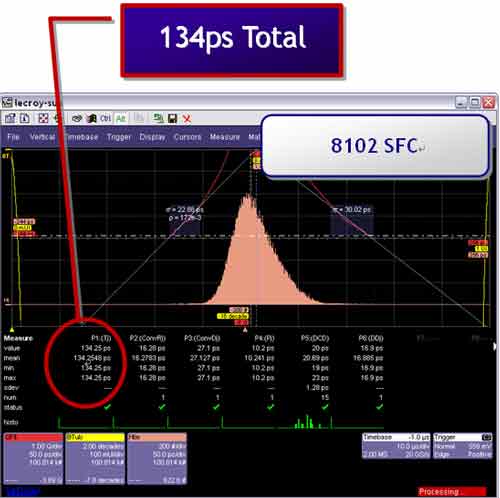Click the P5 green status checkmark
The width and height of the screenshot is (500, 498).
click(325, 407)
